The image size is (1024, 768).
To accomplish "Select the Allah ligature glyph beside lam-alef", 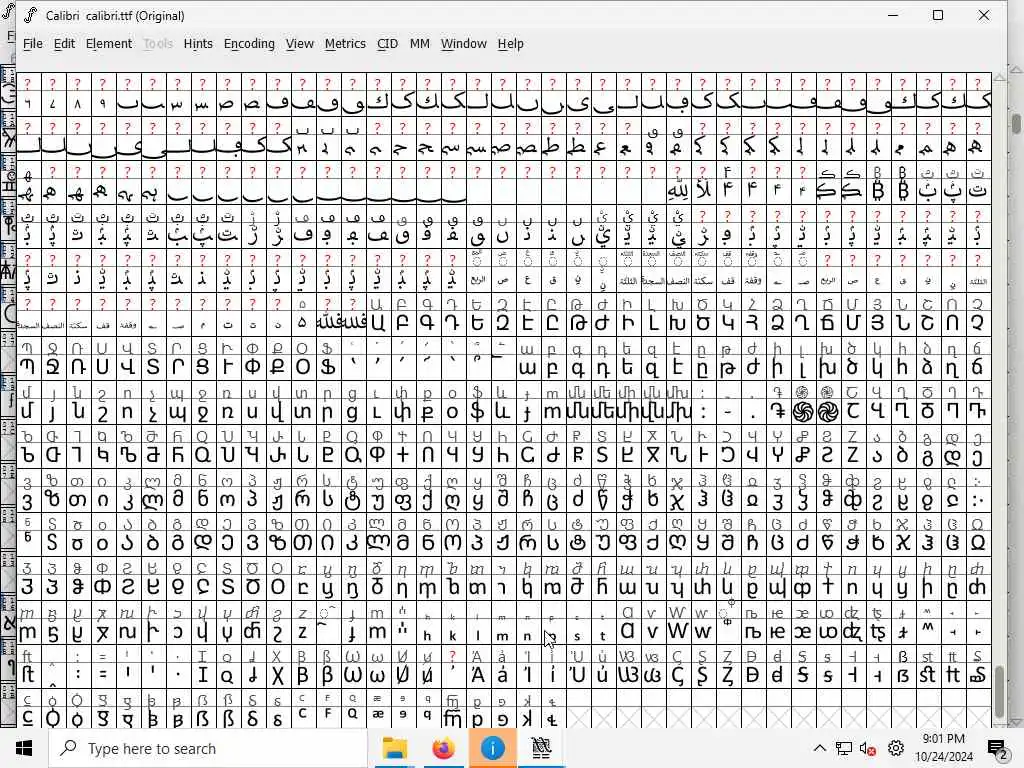I will click(x=678, y=191).
